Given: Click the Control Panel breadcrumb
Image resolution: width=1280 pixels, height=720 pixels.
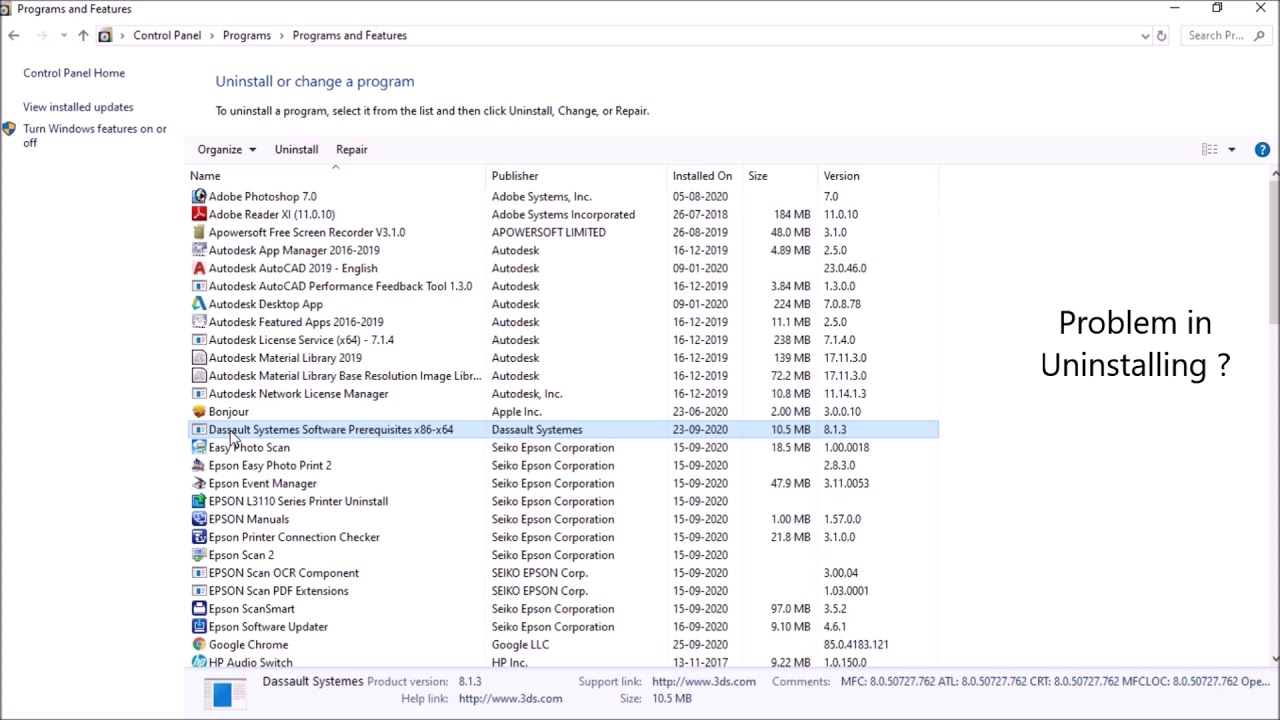Looking at the screenshot, I should pyautogui.click(x=167, y=36).
